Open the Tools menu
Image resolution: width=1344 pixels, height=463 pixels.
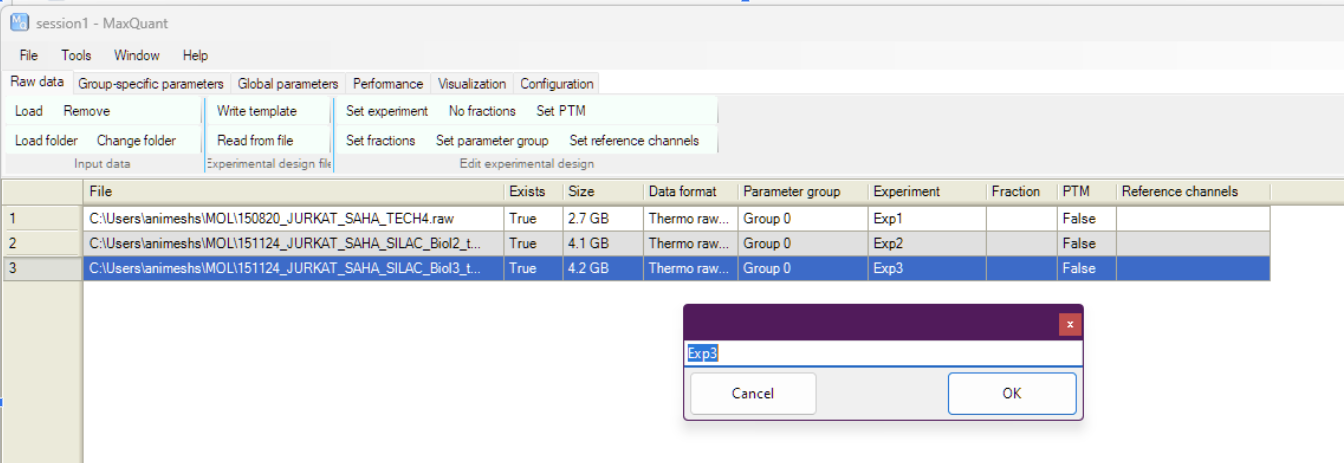click(76, 56)
